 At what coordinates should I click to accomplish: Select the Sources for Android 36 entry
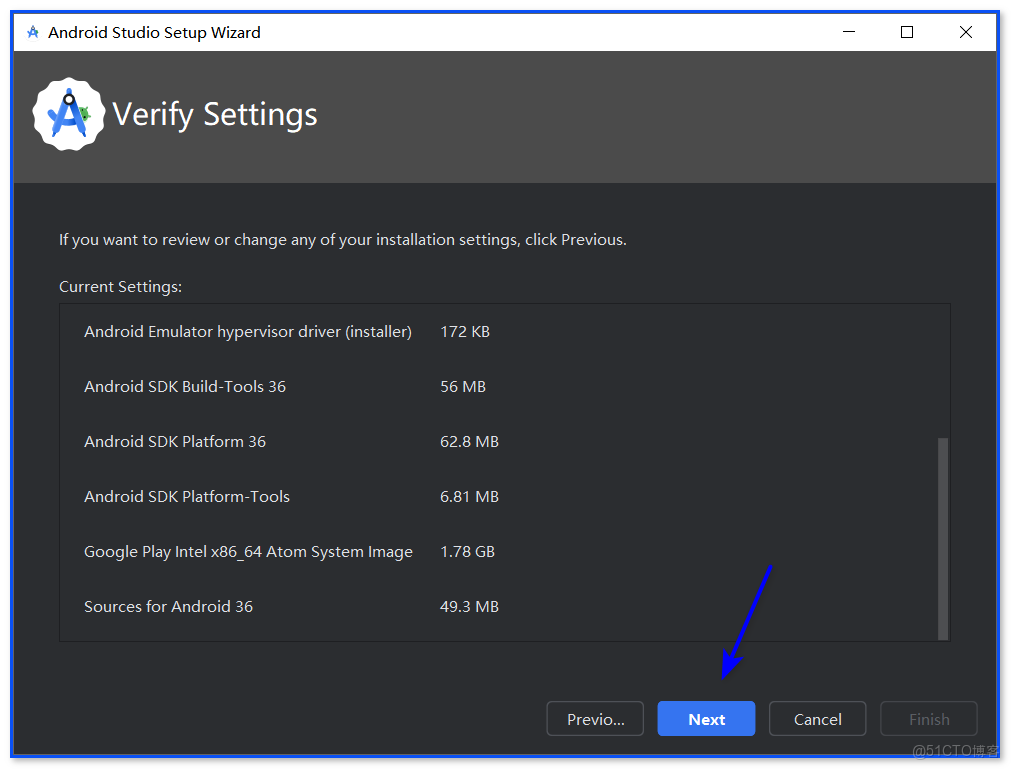pos(168,606)
